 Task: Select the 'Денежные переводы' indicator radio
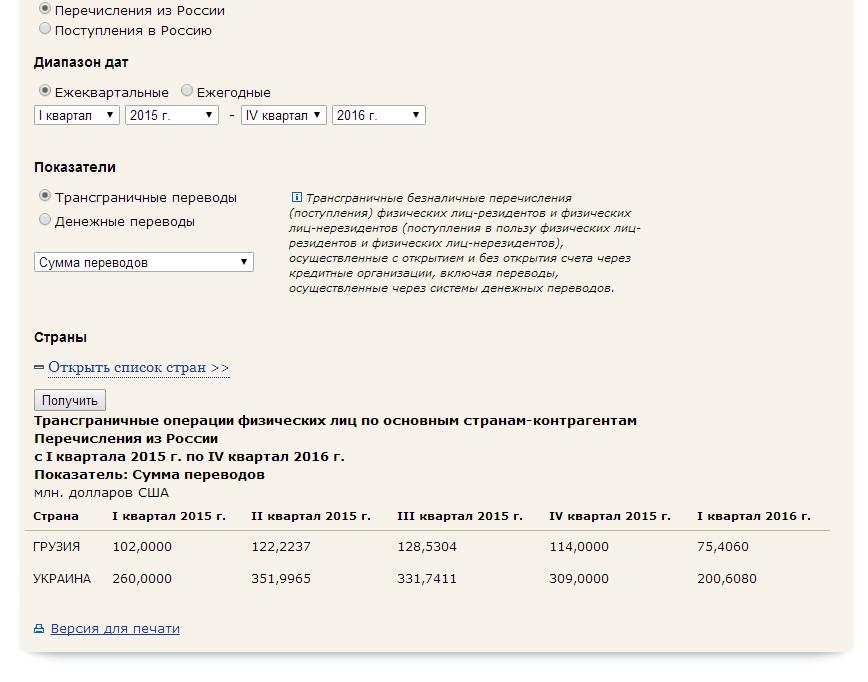[45, 220]
